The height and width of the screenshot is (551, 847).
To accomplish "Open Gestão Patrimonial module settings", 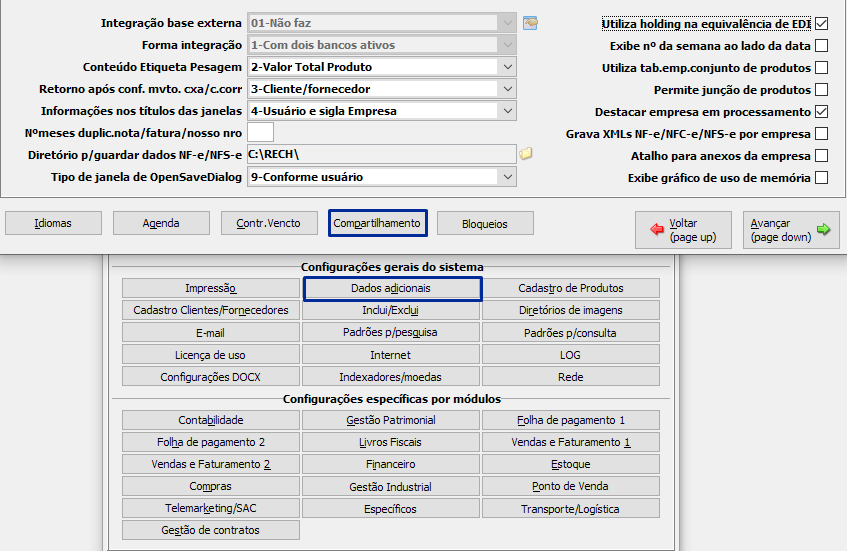I will [391, 420].
